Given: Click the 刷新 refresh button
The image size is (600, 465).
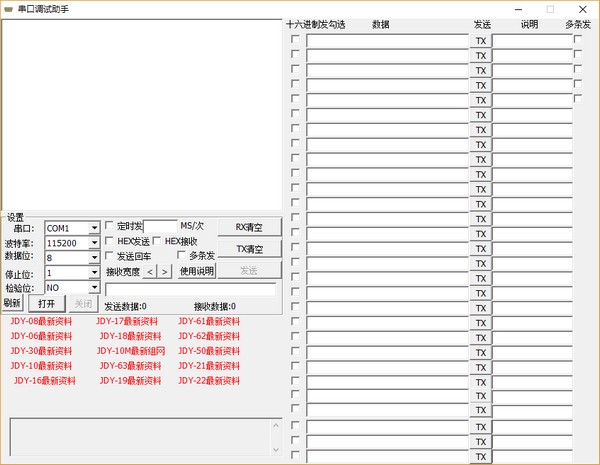Looking at the screenshot, I should click(x=12, y=303).
